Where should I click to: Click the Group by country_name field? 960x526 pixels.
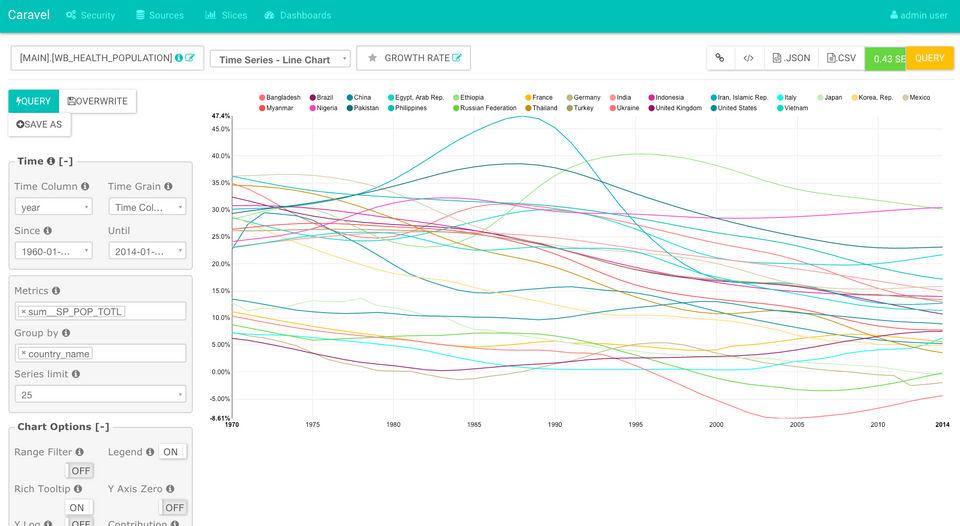point(100,353)
